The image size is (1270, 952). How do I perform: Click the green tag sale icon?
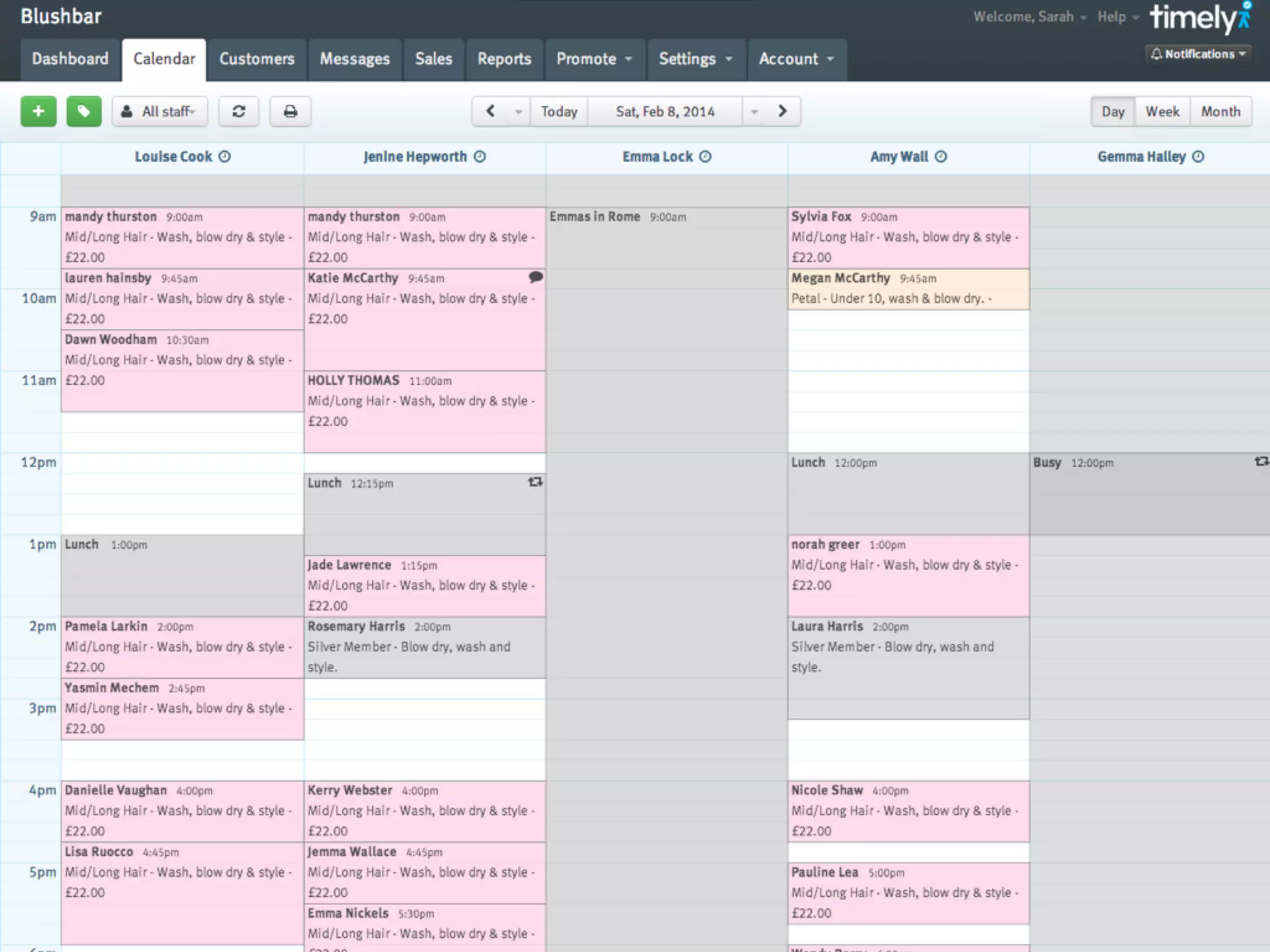click(84, 112)
